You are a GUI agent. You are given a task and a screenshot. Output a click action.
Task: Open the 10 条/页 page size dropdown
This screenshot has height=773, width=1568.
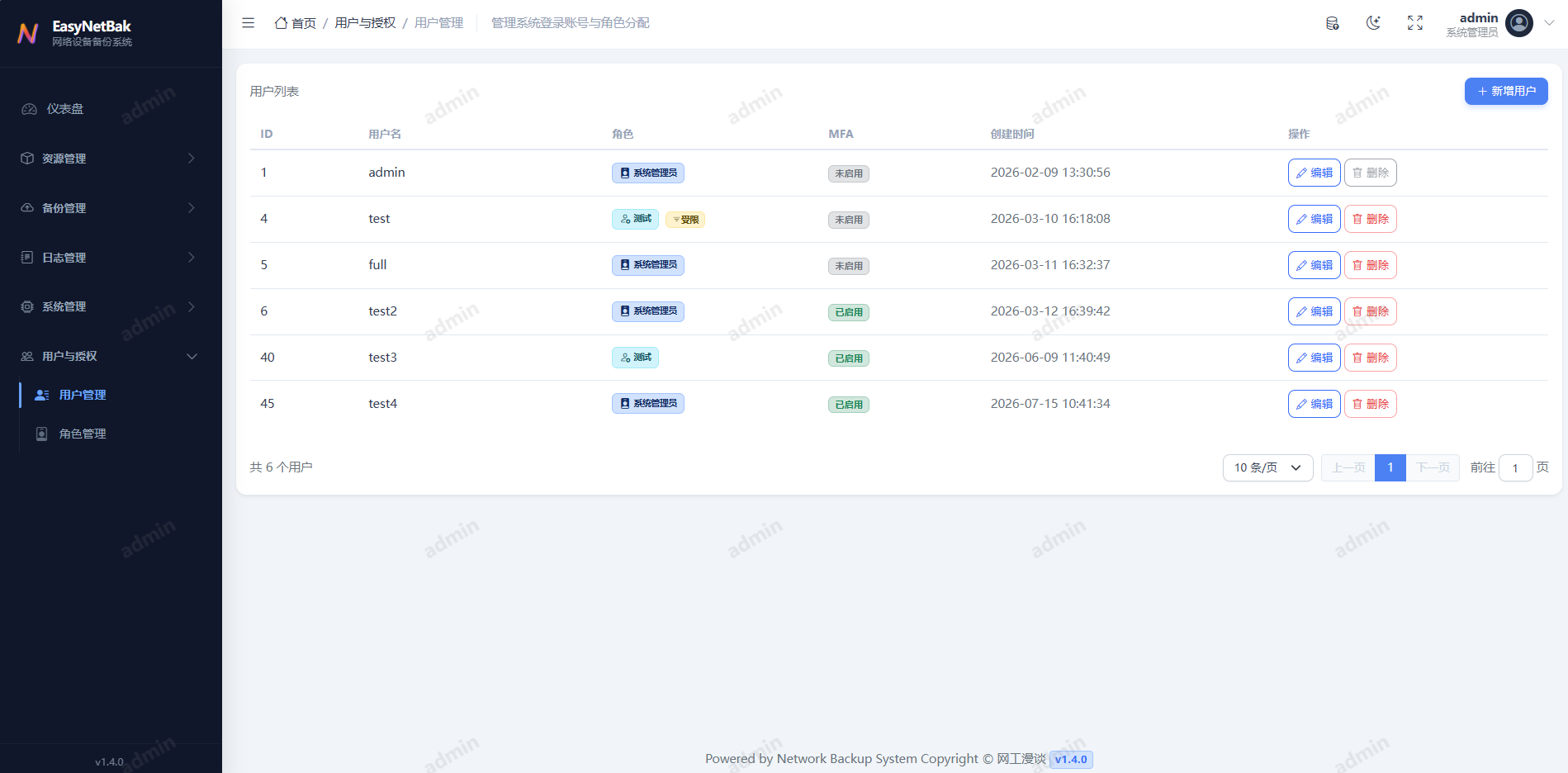click(1267, 467)
